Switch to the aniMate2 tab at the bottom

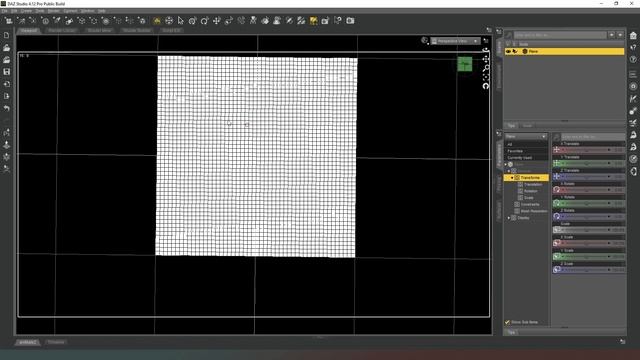[28, 342]
